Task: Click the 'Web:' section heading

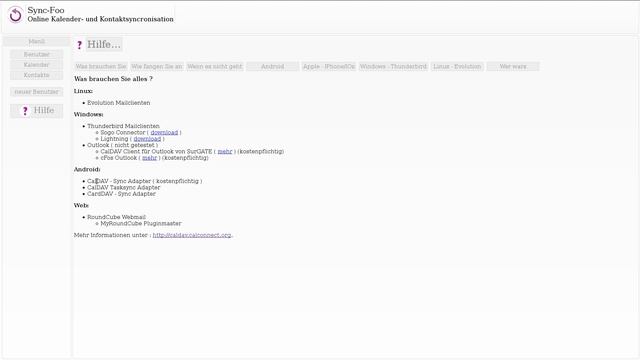Action: (x=81, y=205)
